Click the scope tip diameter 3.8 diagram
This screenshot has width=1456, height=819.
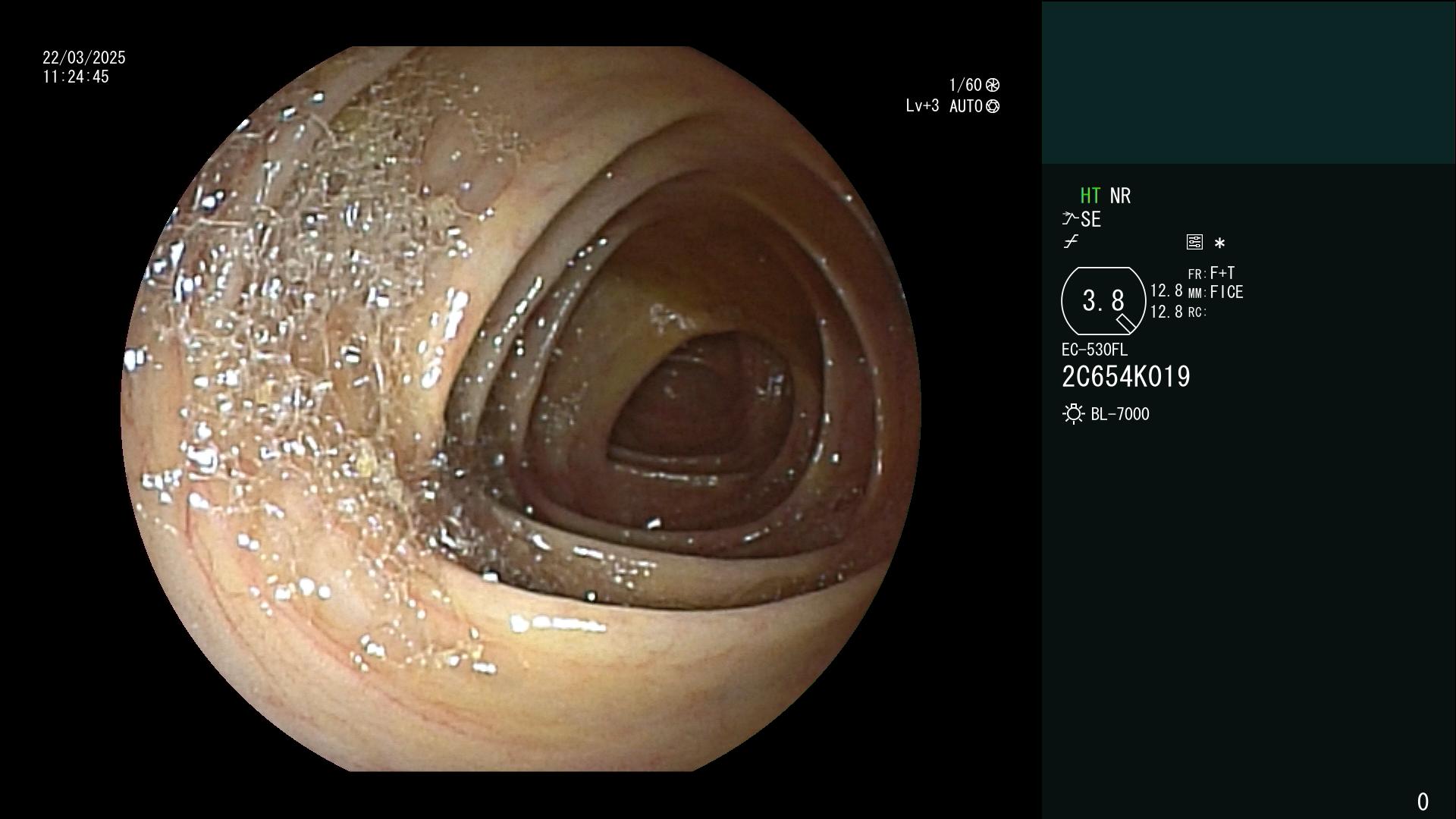tap(1103, 301)
